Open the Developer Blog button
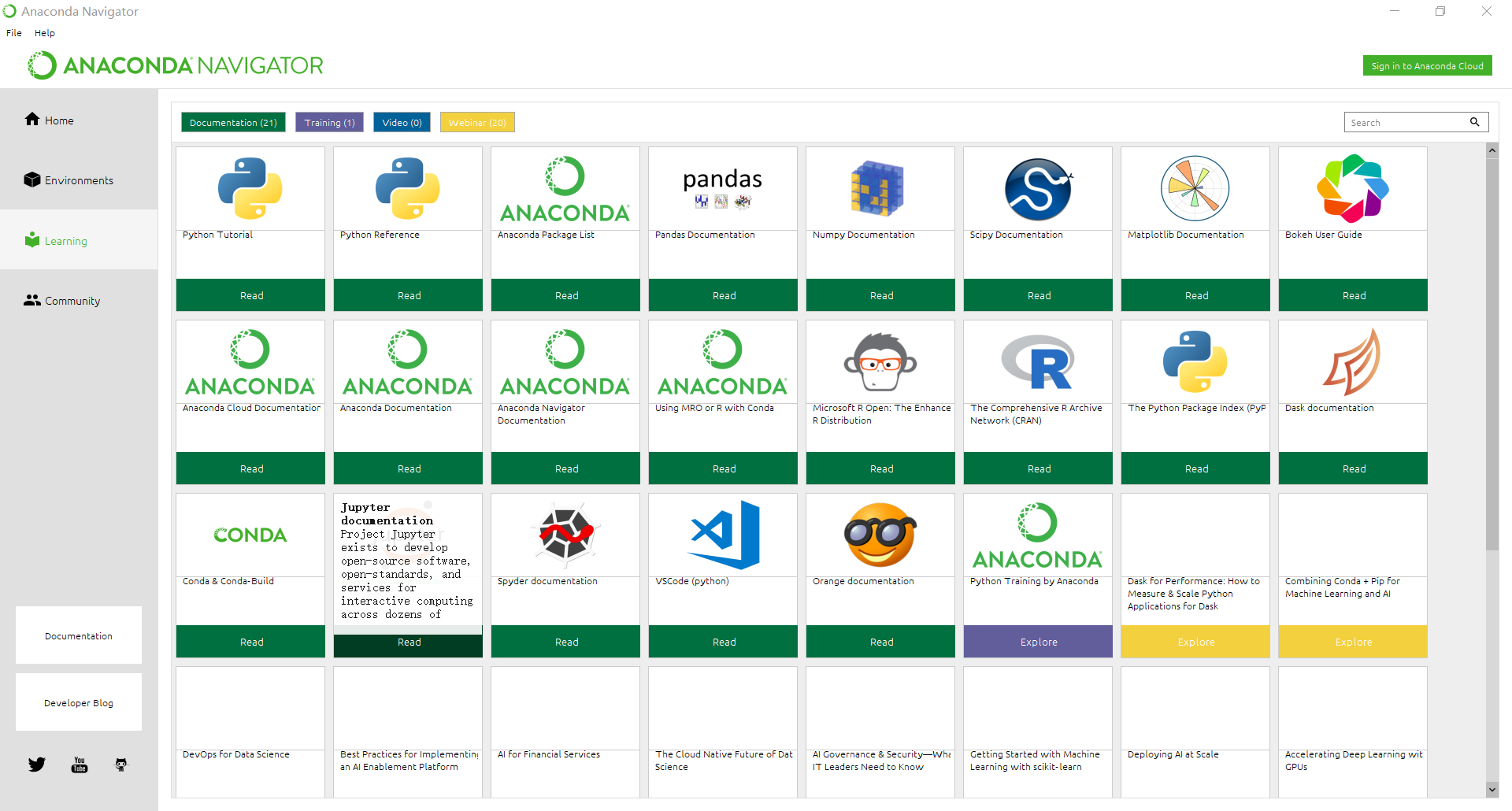This screenshot has width=1512, height=811. (x=79, y=702)
